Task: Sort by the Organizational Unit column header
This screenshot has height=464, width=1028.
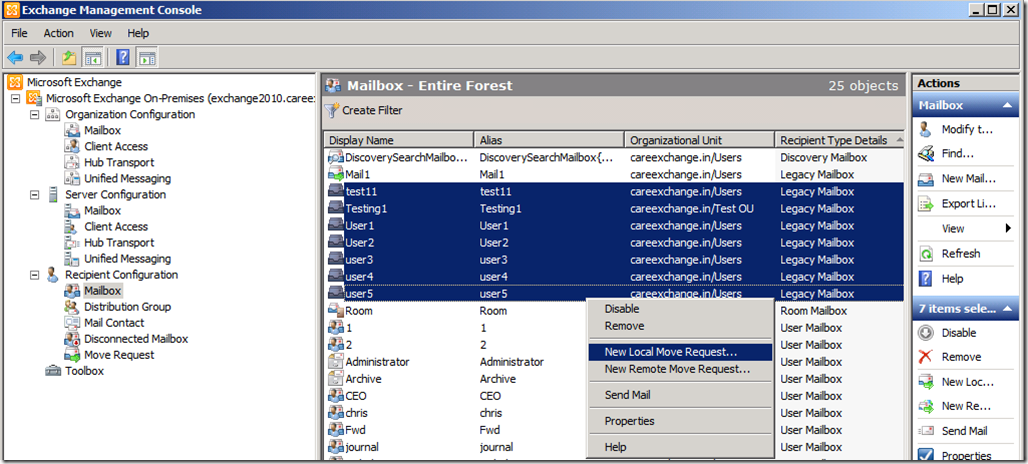Action: coord(699,140)
